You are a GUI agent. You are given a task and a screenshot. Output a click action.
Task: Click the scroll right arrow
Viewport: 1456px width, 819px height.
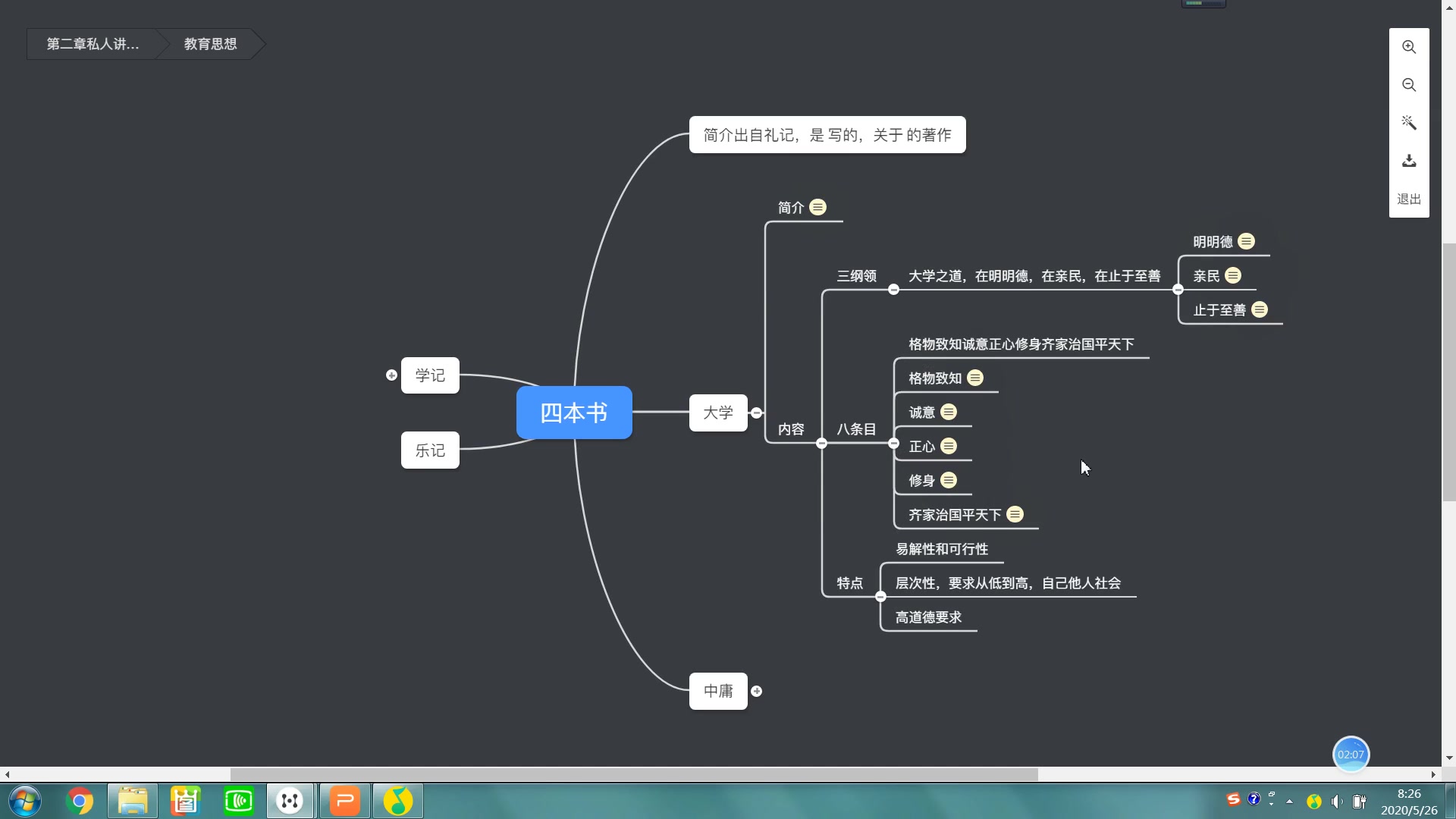tap(1433, 774)
